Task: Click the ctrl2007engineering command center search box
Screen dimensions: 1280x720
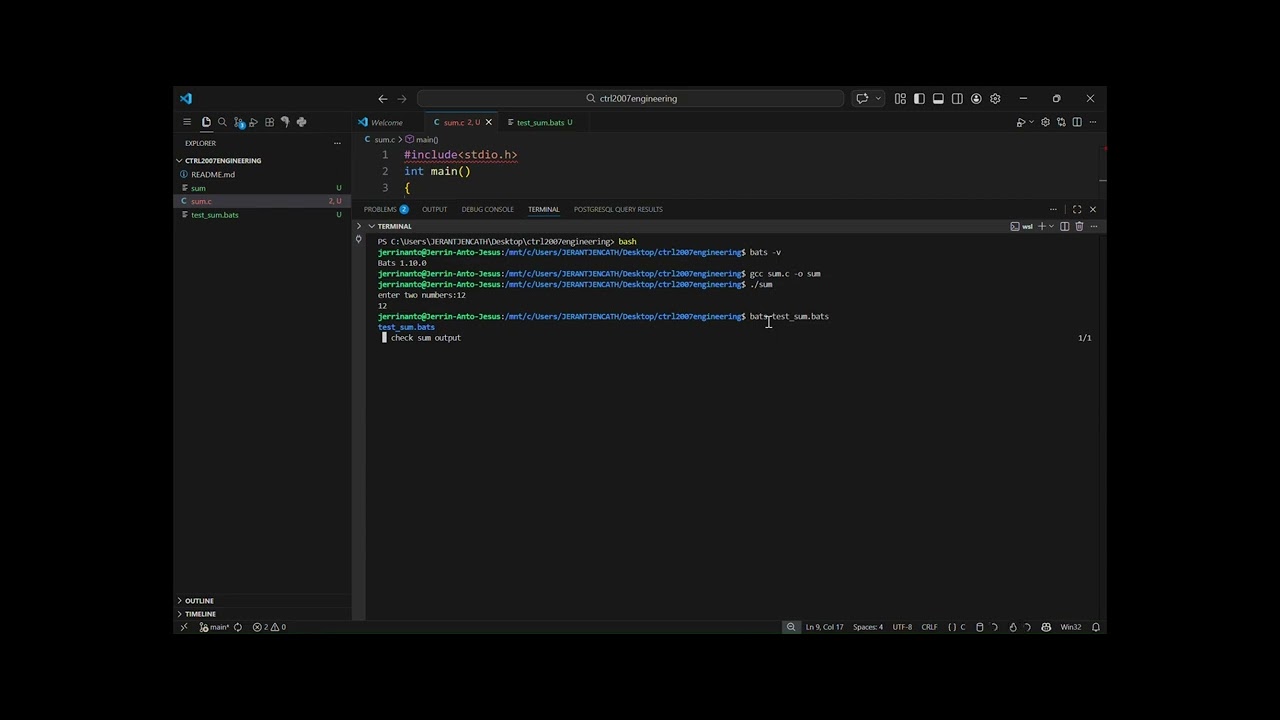Action: [x=631, y=98]
